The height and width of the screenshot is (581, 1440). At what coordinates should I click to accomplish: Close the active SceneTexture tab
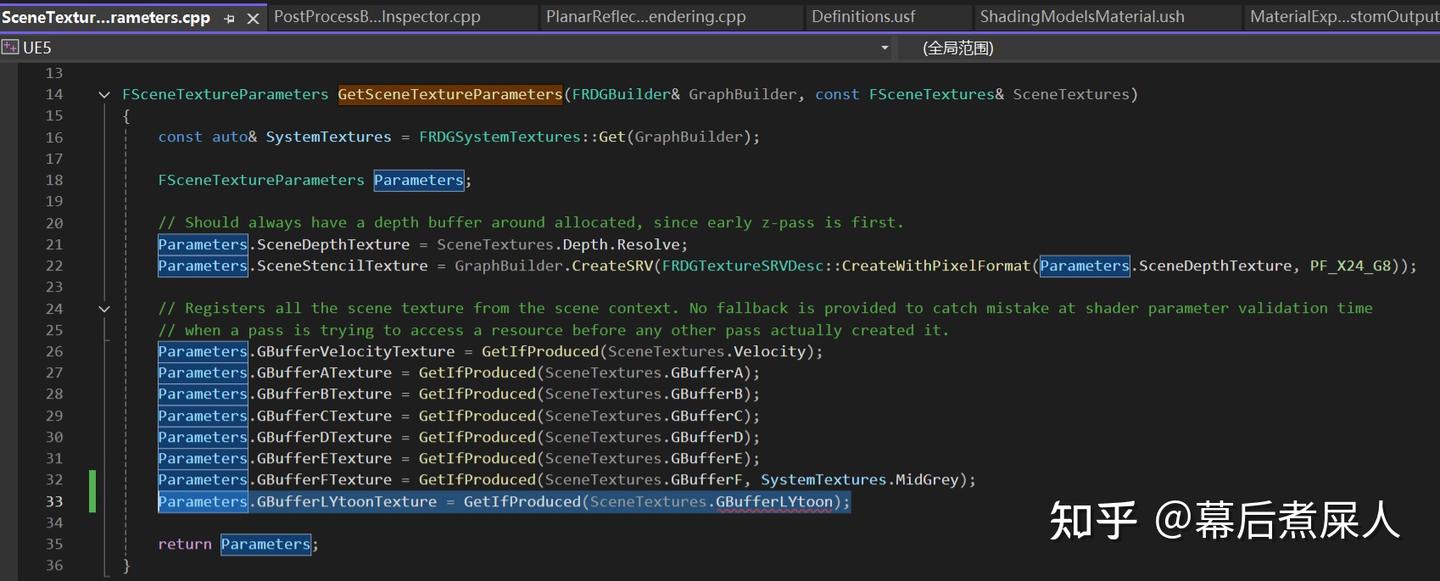coord(252,17)
